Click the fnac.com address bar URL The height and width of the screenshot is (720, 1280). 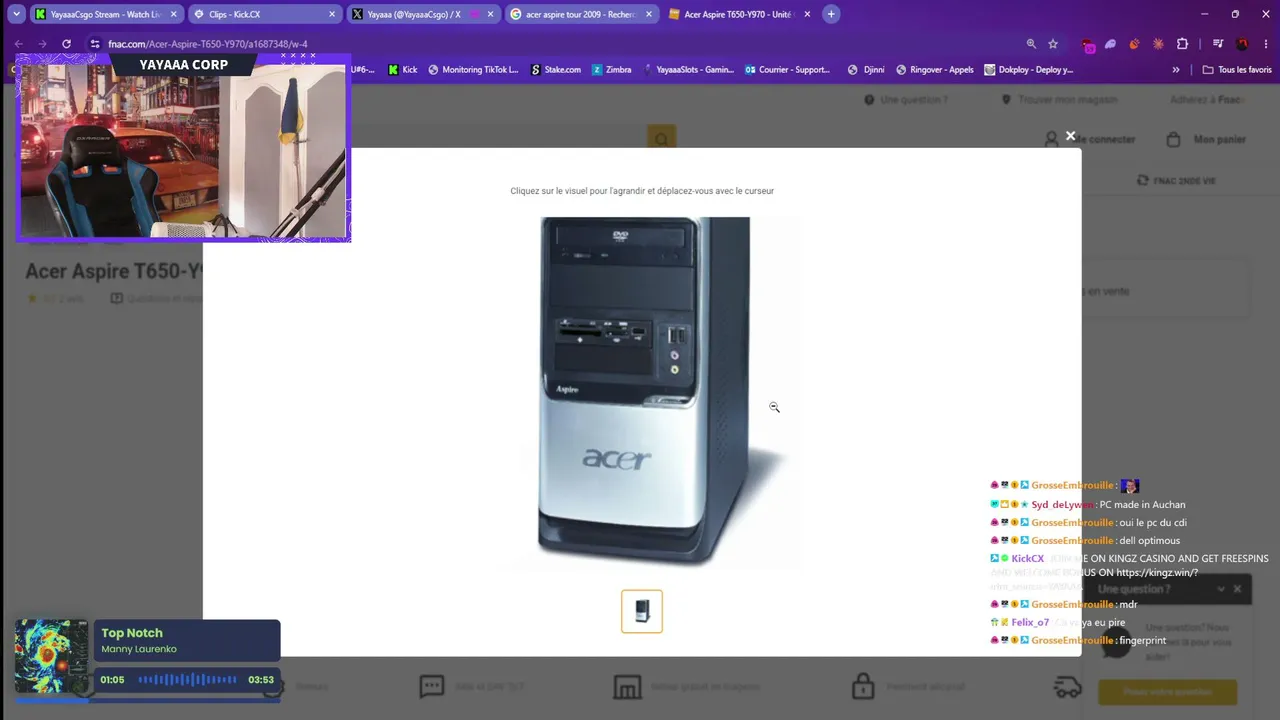click(x=208, y=44)
